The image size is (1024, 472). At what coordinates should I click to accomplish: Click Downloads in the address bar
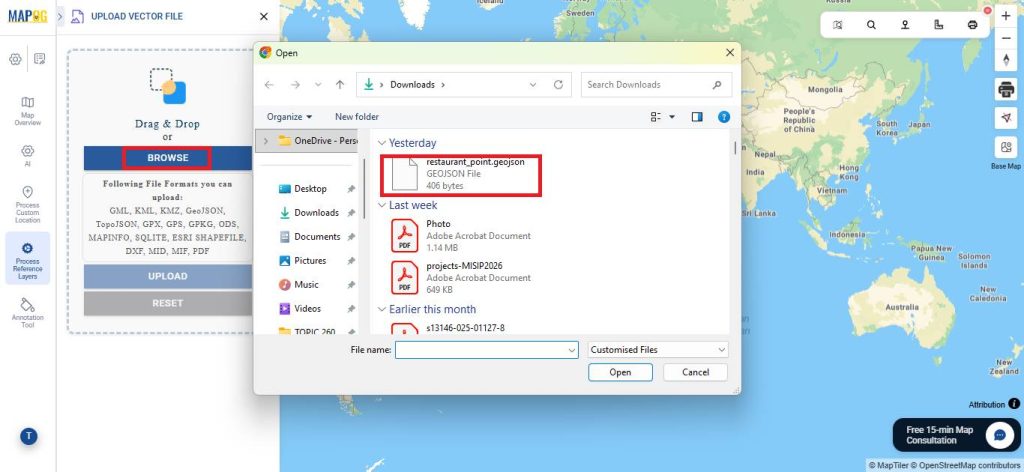[412, 85]
